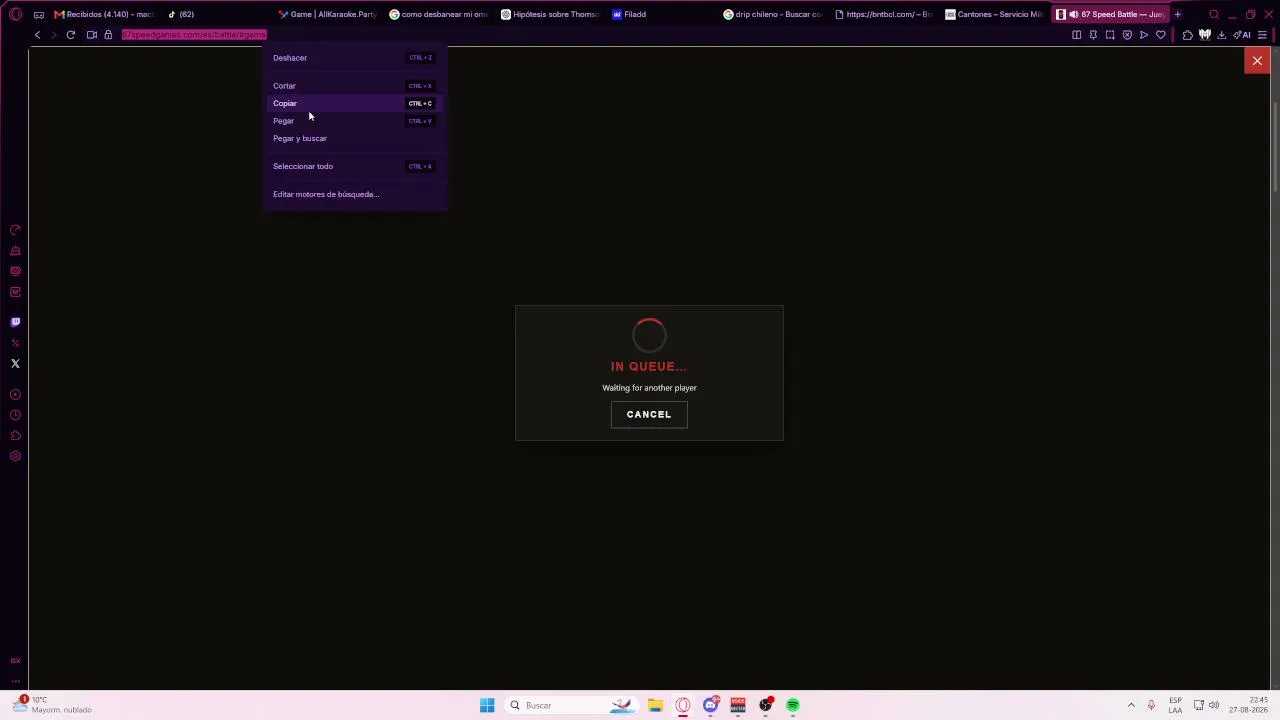Viewport: 1280px width, 720px height.
Task: Choose Editar motores de búsqueda entry
Action: 354,194
